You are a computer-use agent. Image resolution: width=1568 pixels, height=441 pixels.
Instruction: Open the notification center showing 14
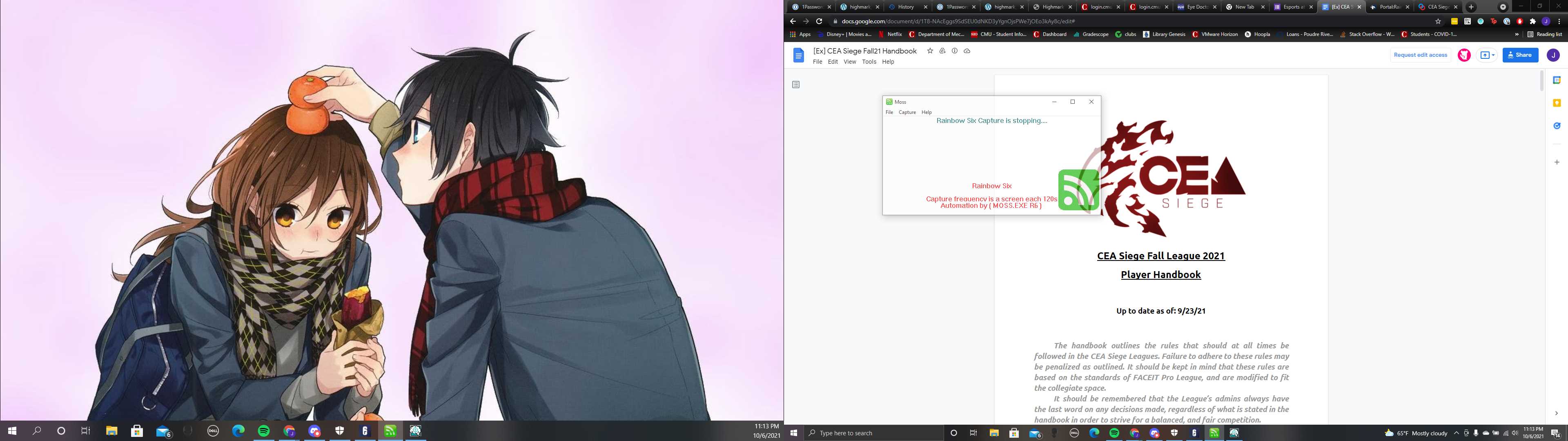coord(1556,433)
